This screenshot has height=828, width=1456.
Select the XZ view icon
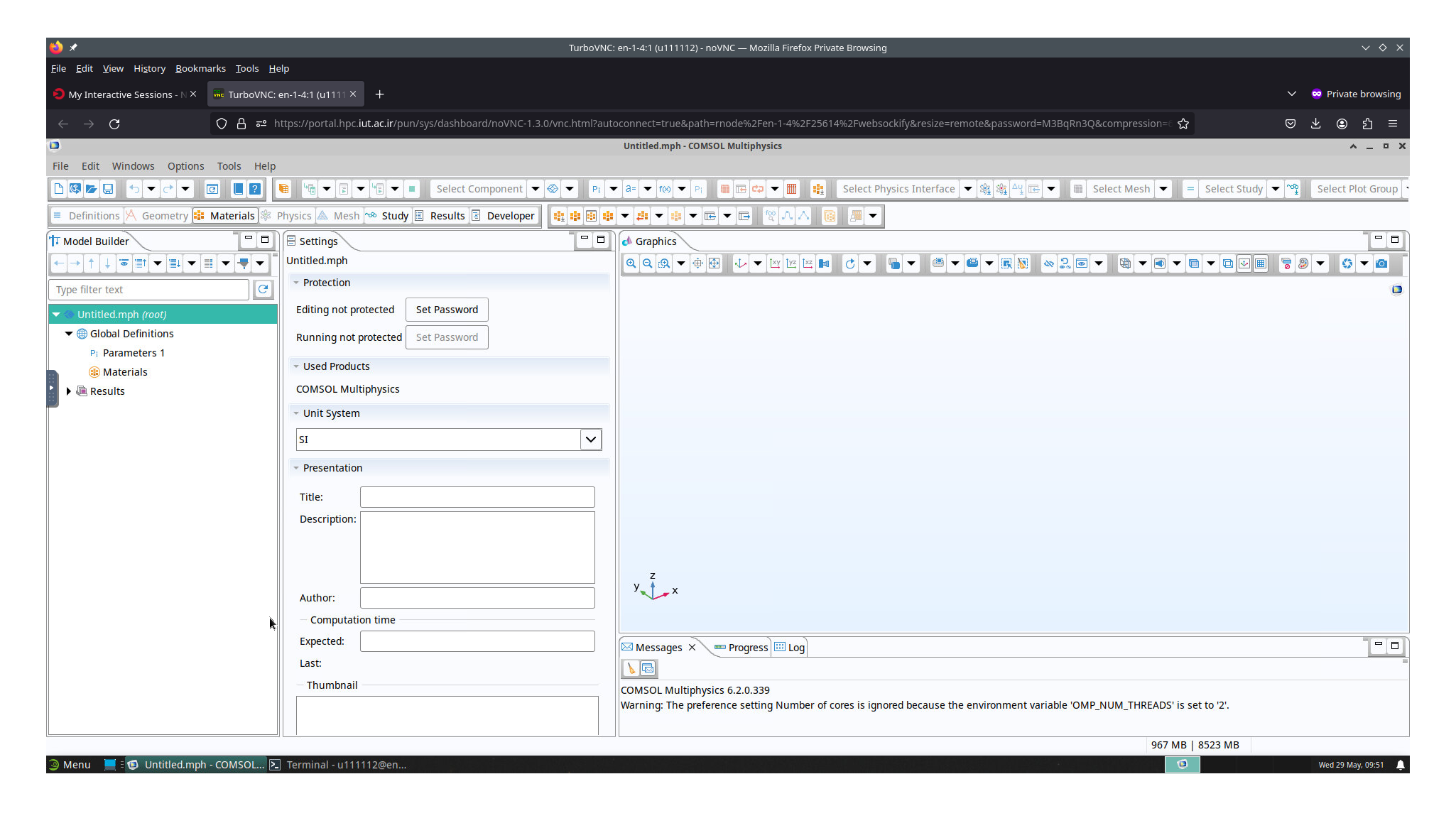click(x=808, y=263)
